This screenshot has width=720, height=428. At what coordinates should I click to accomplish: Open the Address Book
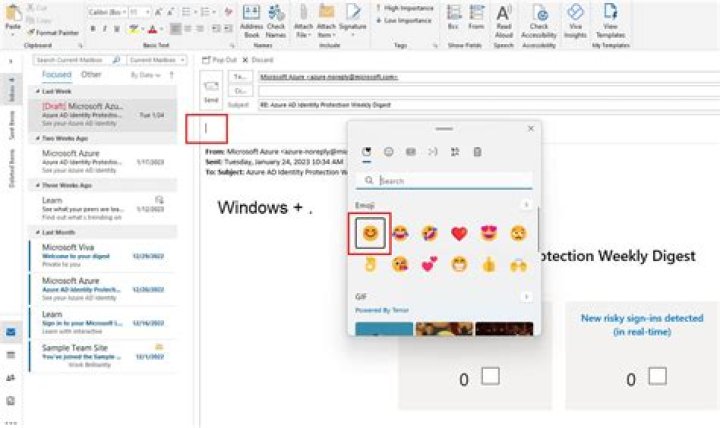click(252, 21)
